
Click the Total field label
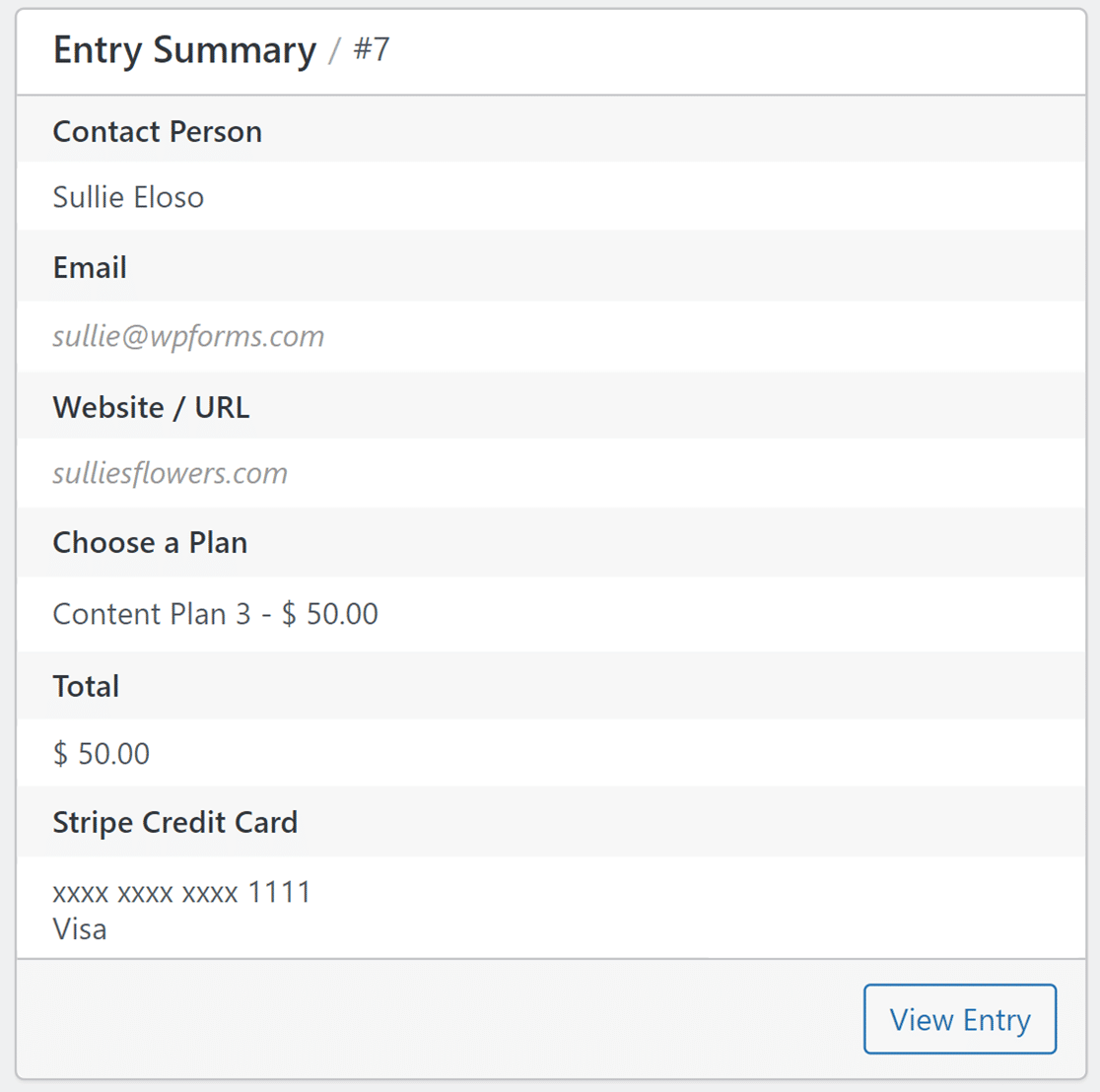(86, 686)
